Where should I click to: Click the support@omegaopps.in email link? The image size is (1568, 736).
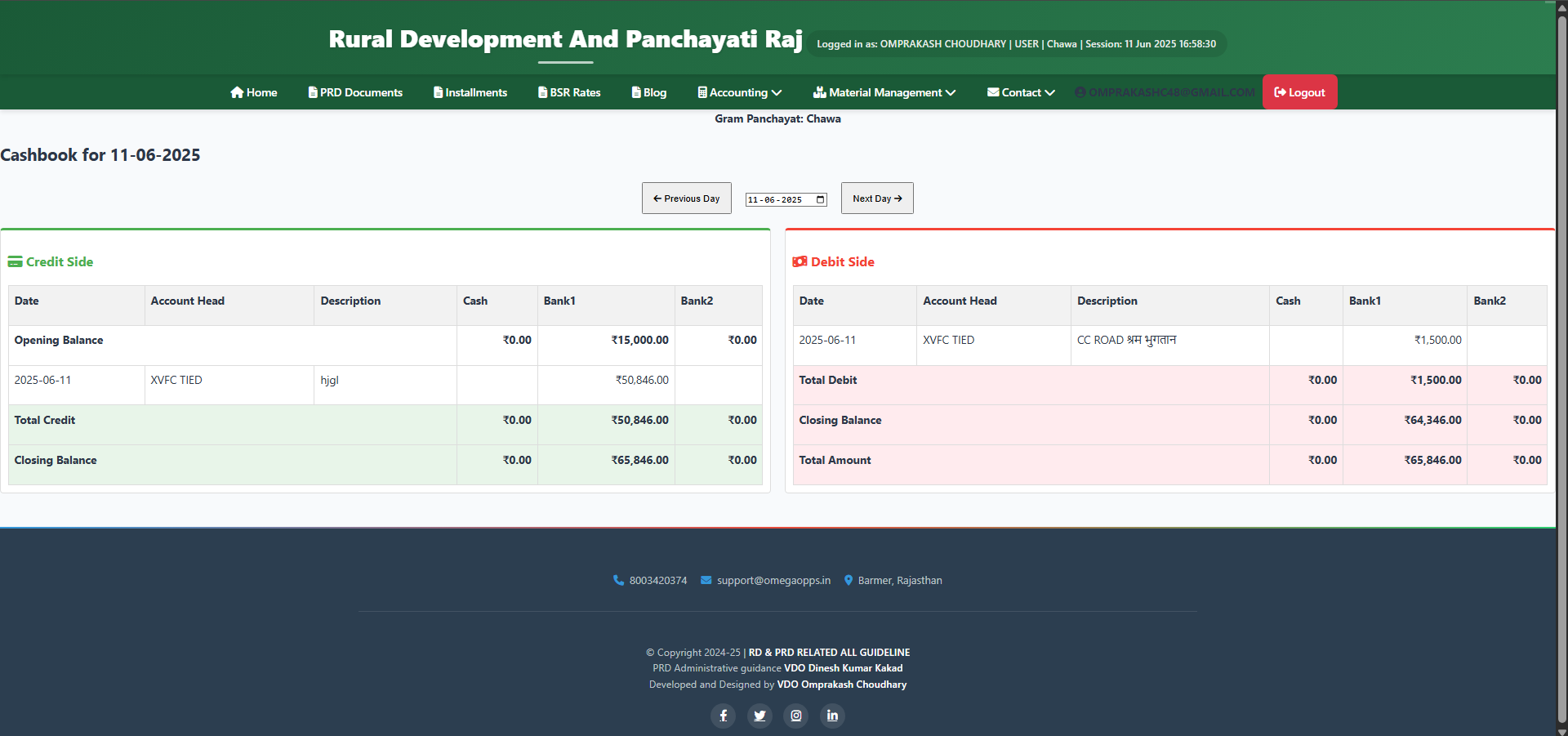[x=773, y=581]
